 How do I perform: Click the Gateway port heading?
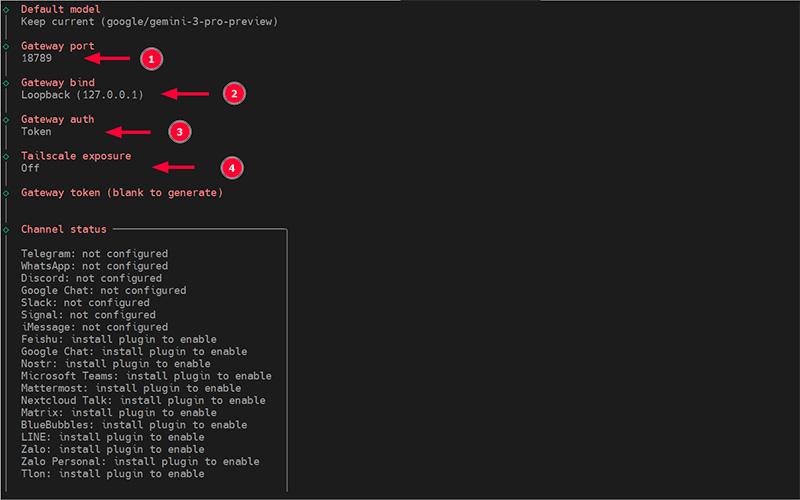point(63,46)
